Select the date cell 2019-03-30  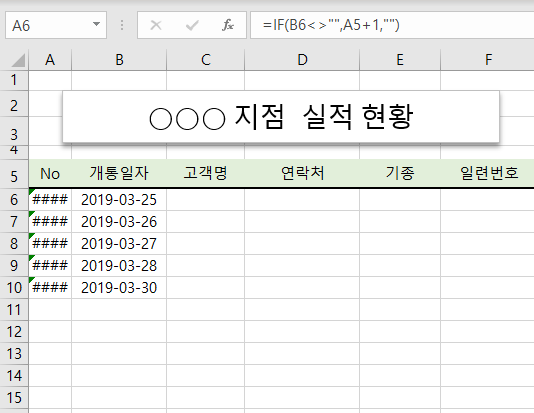(119, 288)
